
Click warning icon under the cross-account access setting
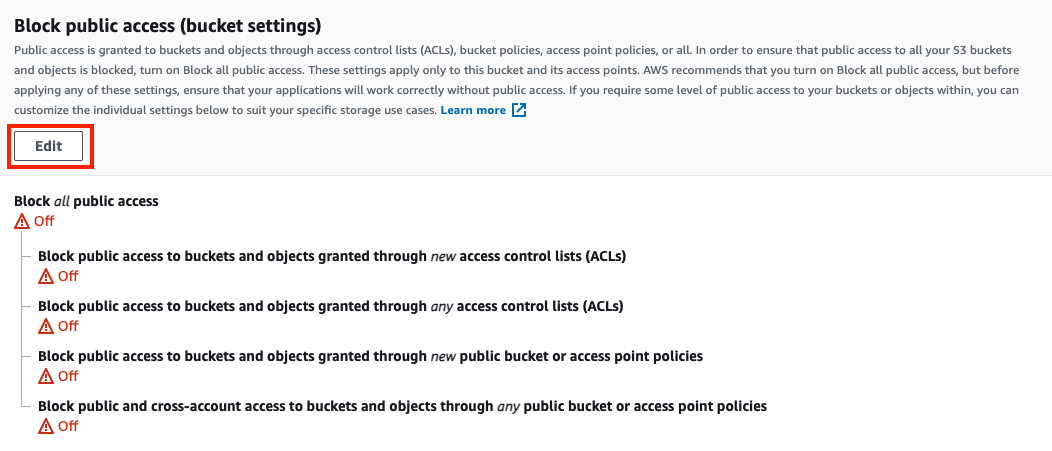(x=46, y=426)
